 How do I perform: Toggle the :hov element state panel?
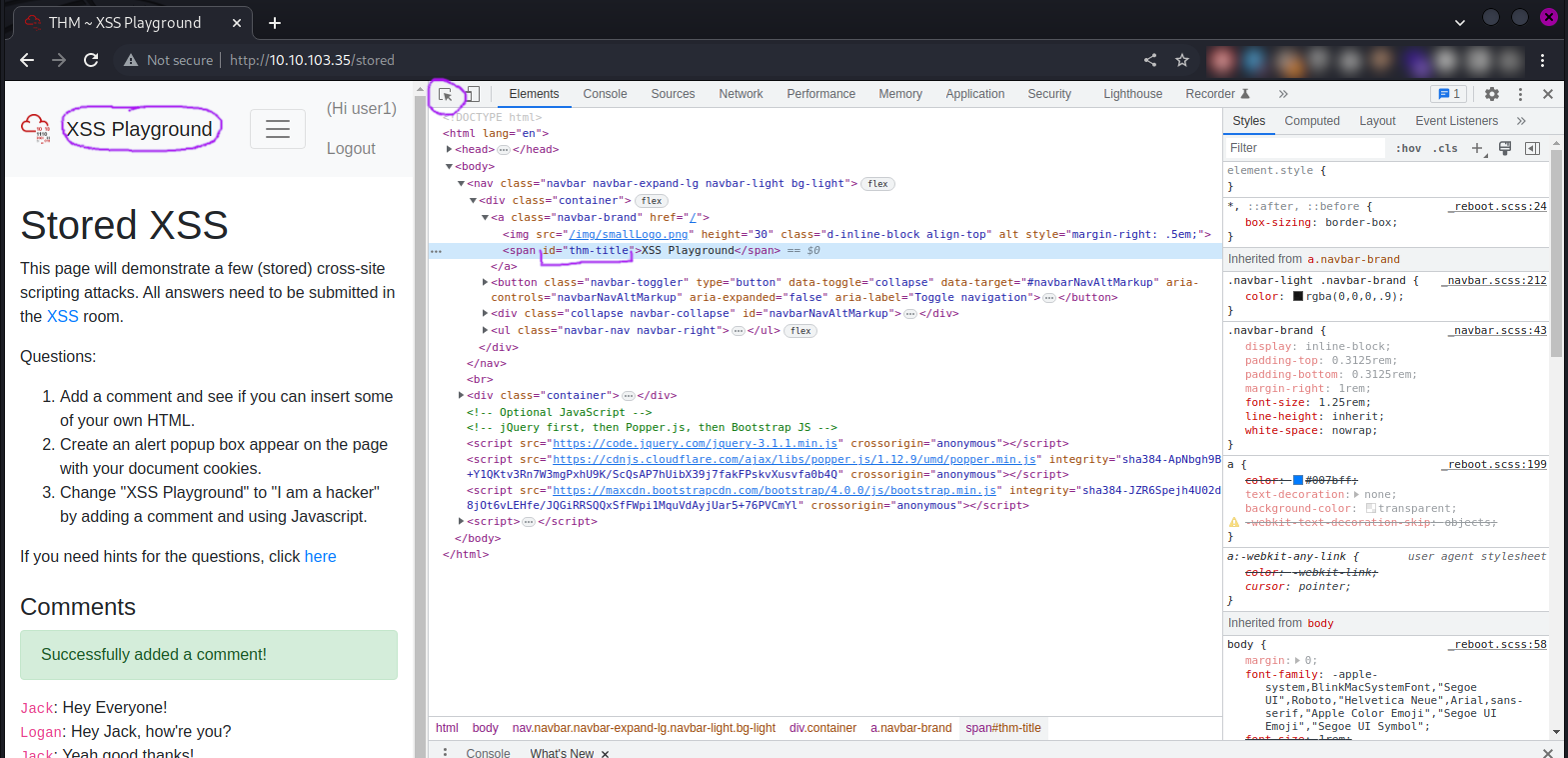[x=1408, y=148]
